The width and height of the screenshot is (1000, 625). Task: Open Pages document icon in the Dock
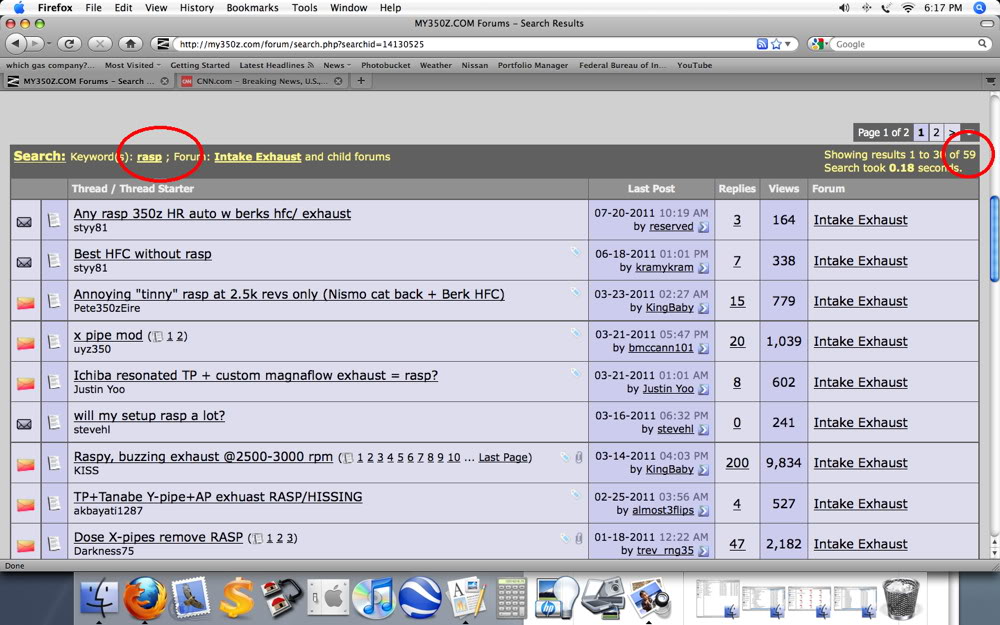tap(466, 598)
